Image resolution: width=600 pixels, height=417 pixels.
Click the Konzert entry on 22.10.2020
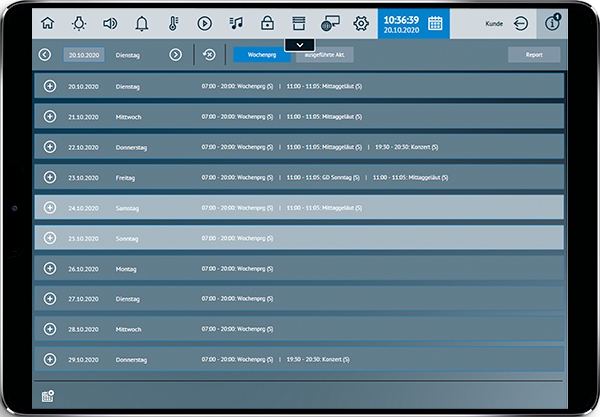[406, 147]
